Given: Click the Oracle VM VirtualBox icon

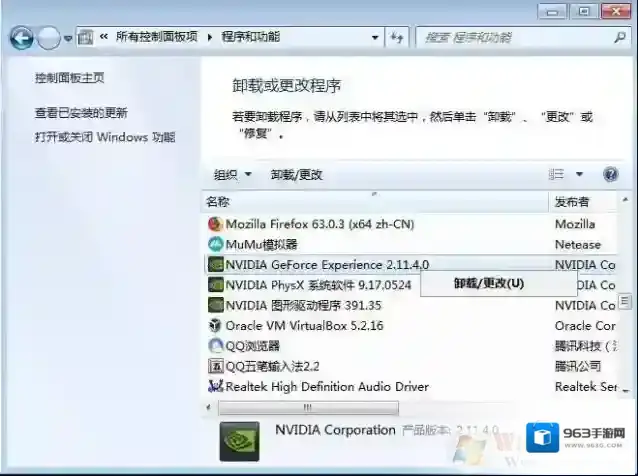Looking at the screenshot, I should coord(215,326).
